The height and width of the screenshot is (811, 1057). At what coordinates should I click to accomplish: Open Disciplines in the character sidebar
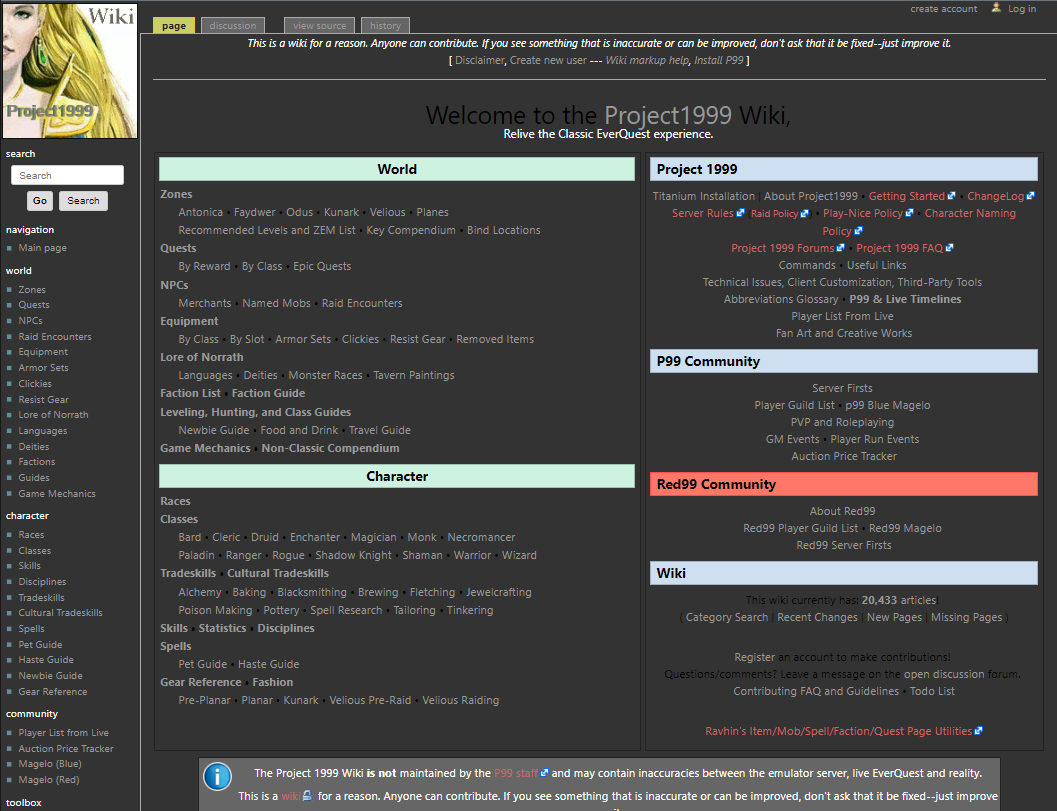pyautogui.click(x=42, y=582)
